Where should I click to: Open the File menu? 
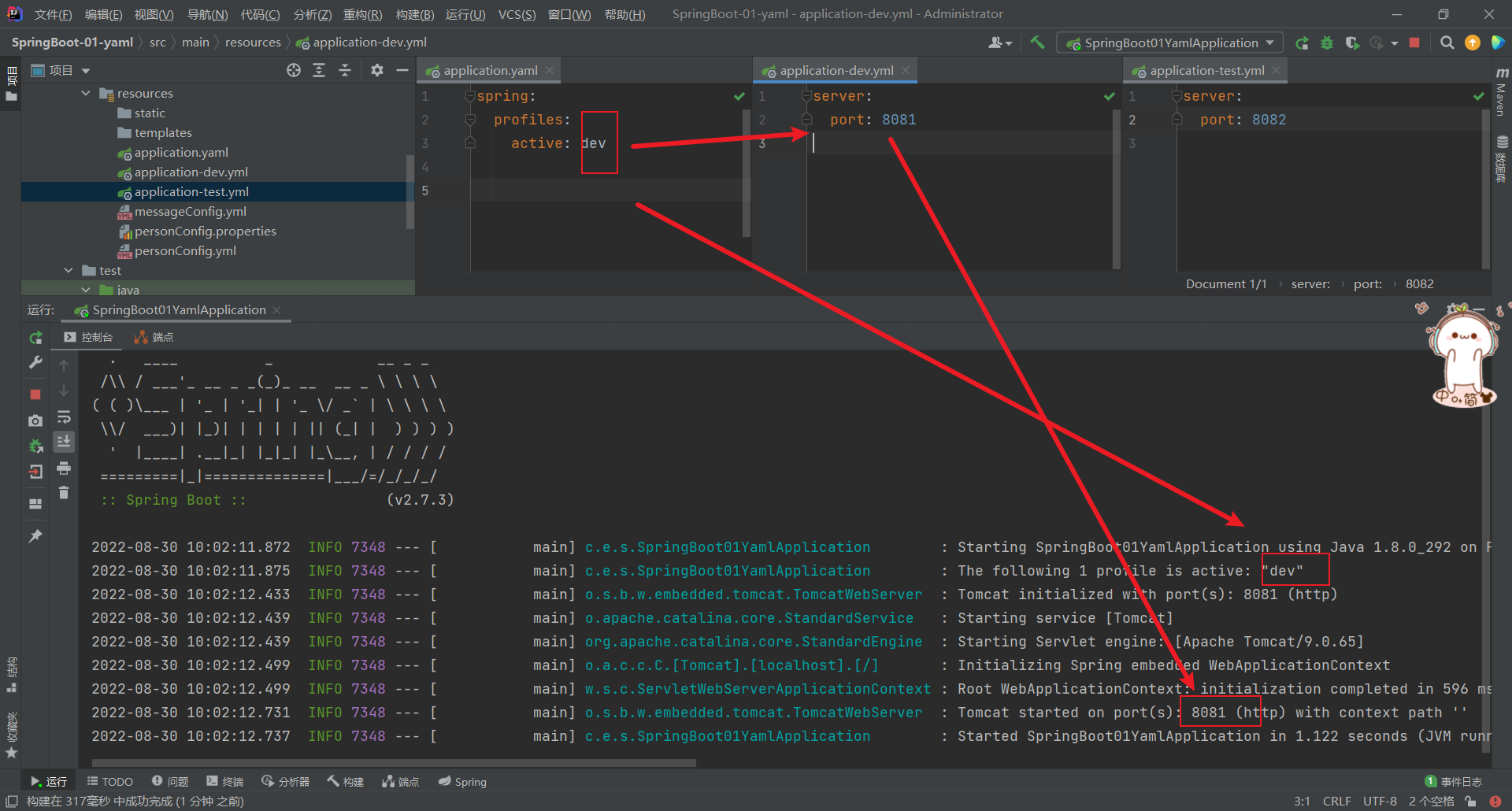pos(53,14)
